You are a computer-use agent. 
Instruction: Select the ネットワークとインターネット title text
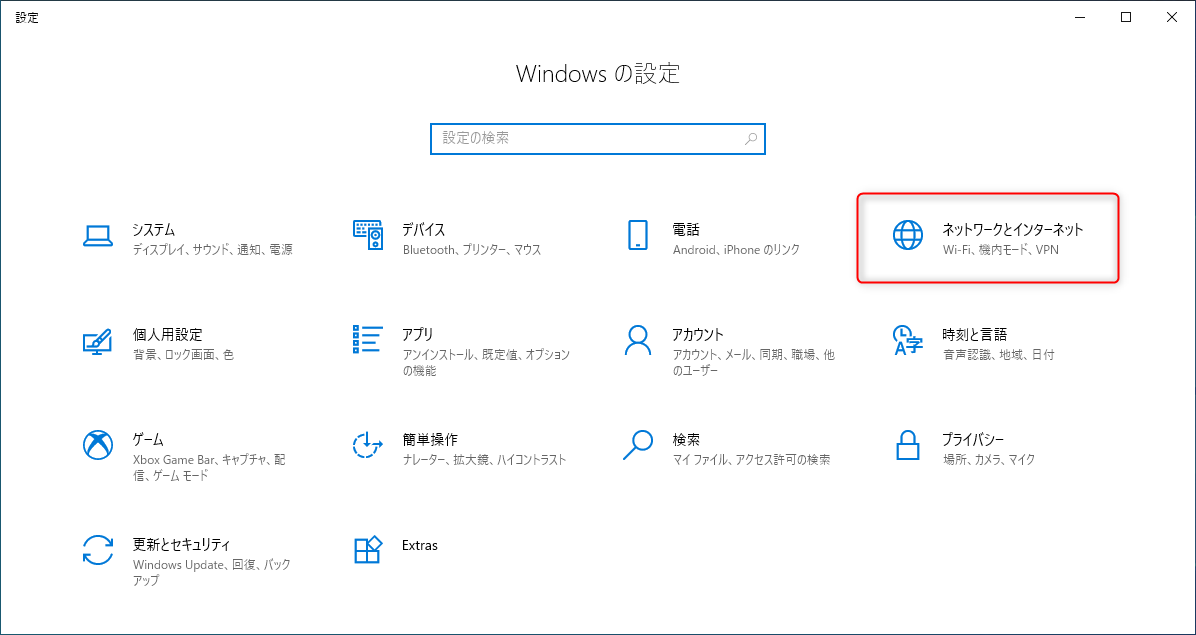pos(1012,229)
